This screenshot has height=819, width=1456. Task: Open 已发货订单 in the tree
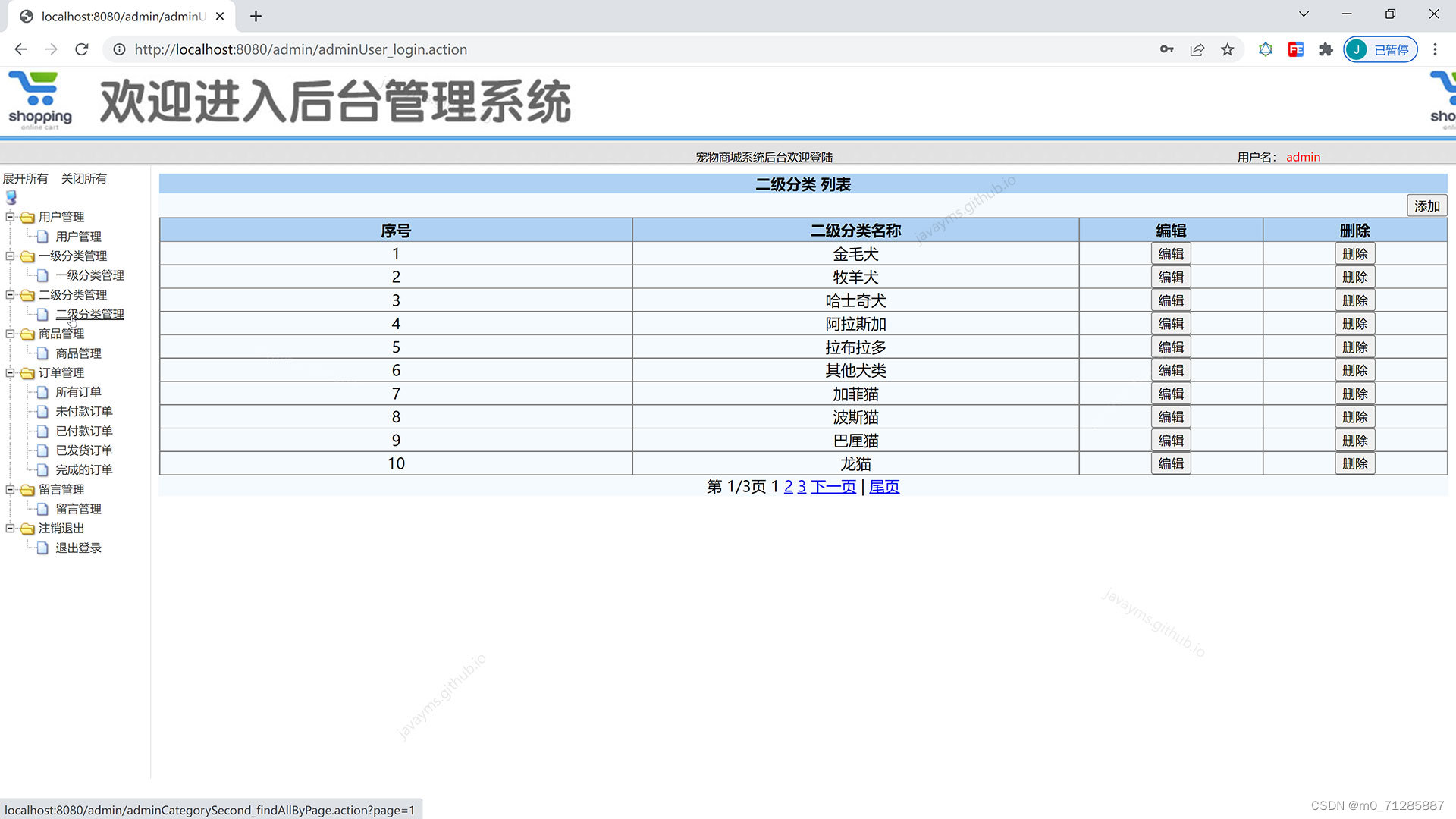coord(84,450)
